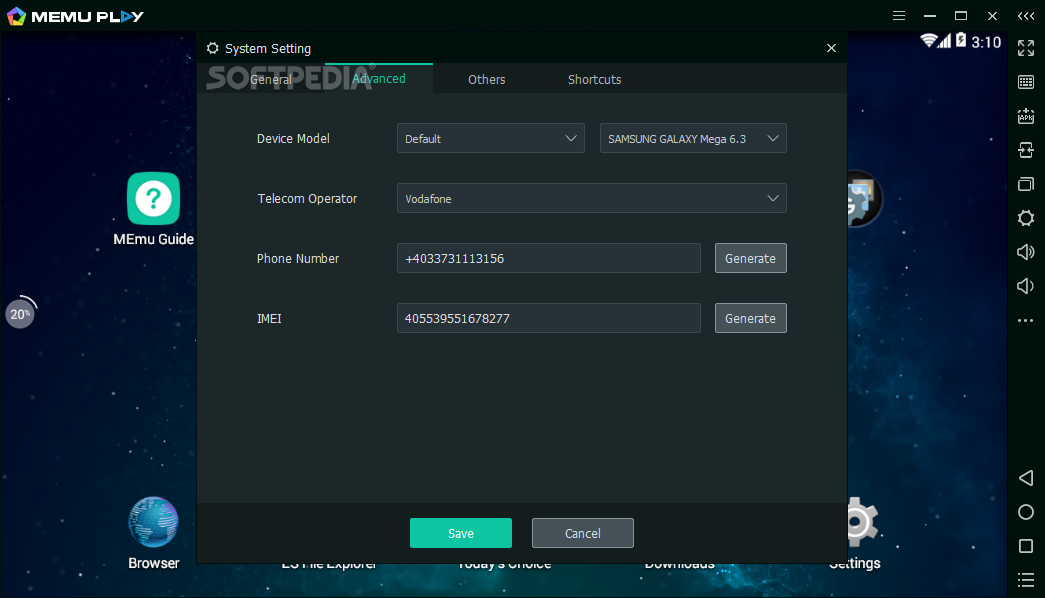Click the IMEI input field

548,318
